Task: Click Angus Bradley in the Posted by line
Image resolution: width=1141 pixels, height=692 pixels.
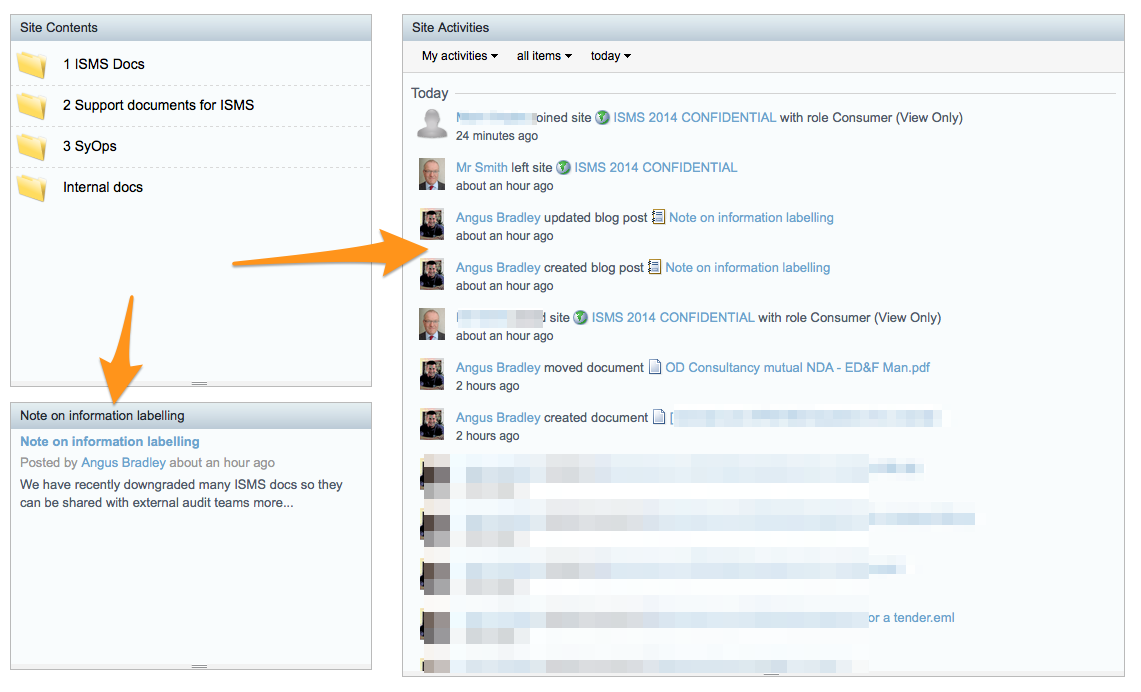Action: [123, 463]
